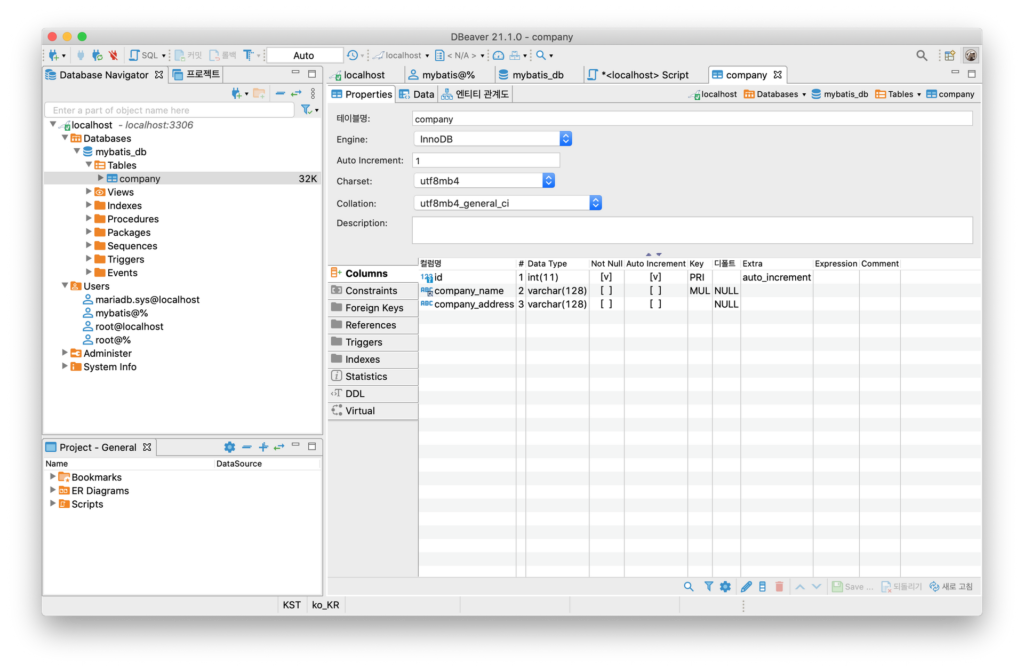Open the Project panel gear settings icon
Screen dimensions: 1024x671
(229, 447)
